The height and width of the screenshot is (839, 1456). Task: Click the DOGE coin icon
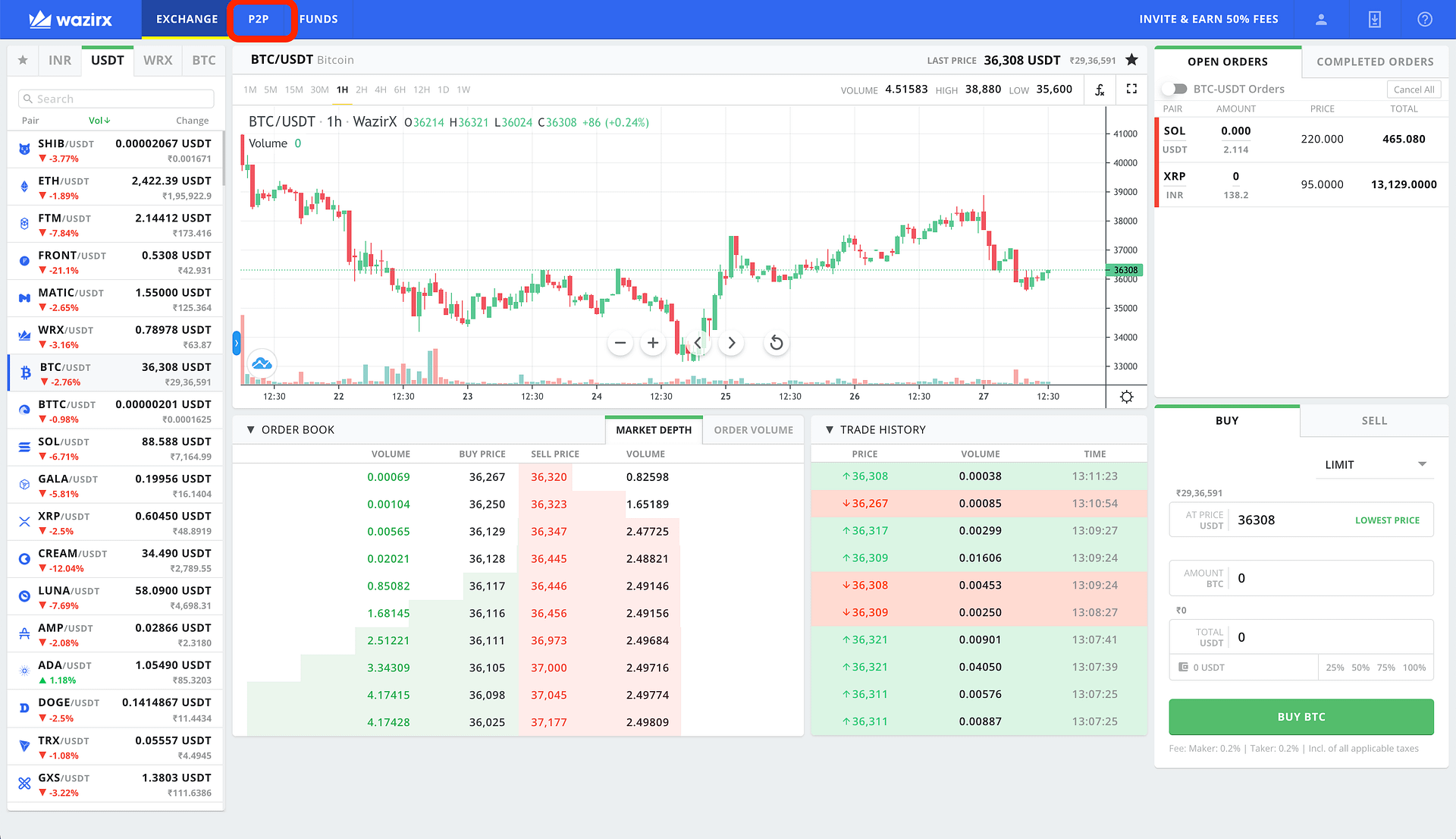[24, 709]
